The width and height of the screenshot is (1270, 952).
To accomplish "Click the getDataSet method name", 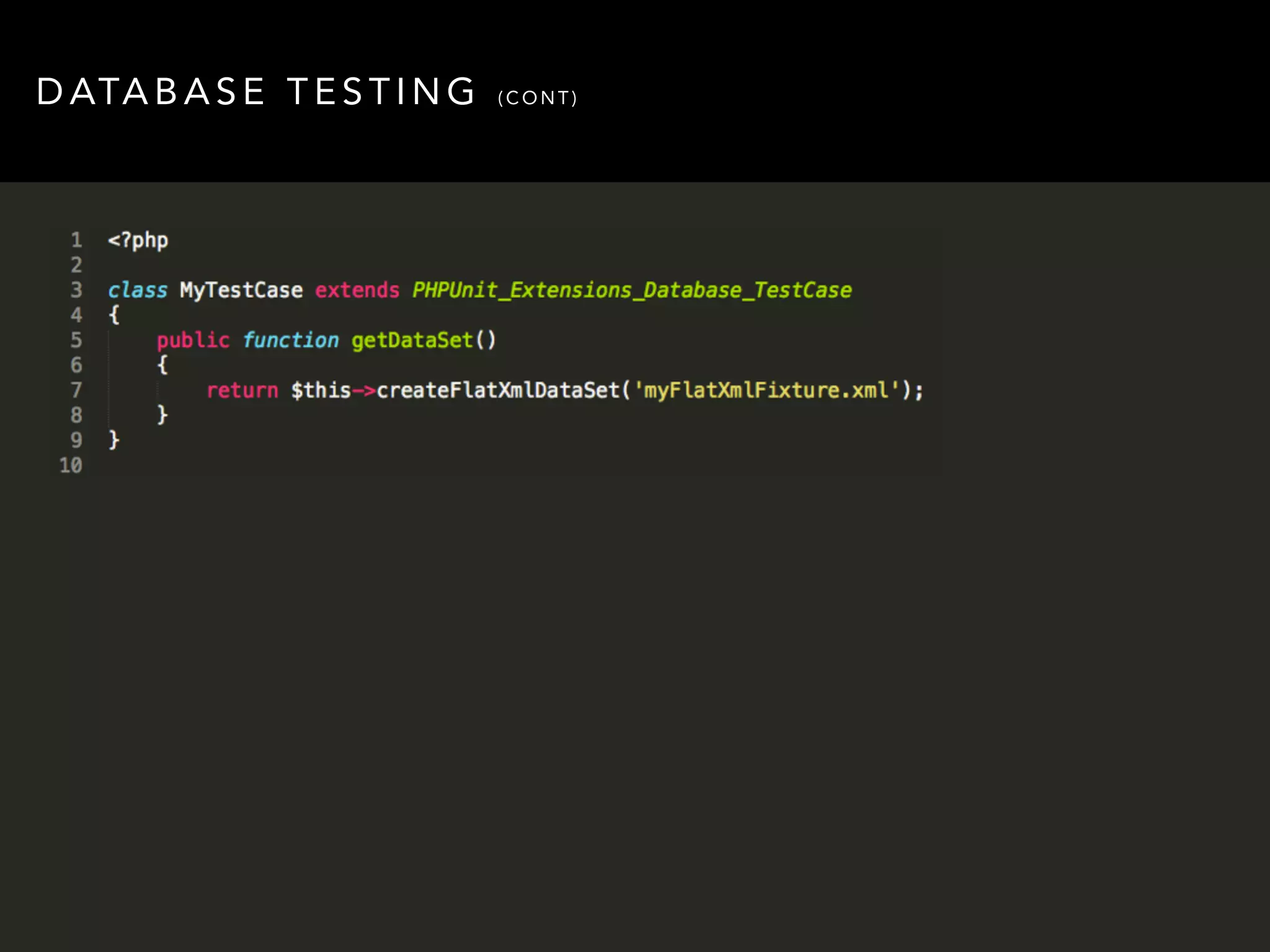I will [x=412, y=340].
